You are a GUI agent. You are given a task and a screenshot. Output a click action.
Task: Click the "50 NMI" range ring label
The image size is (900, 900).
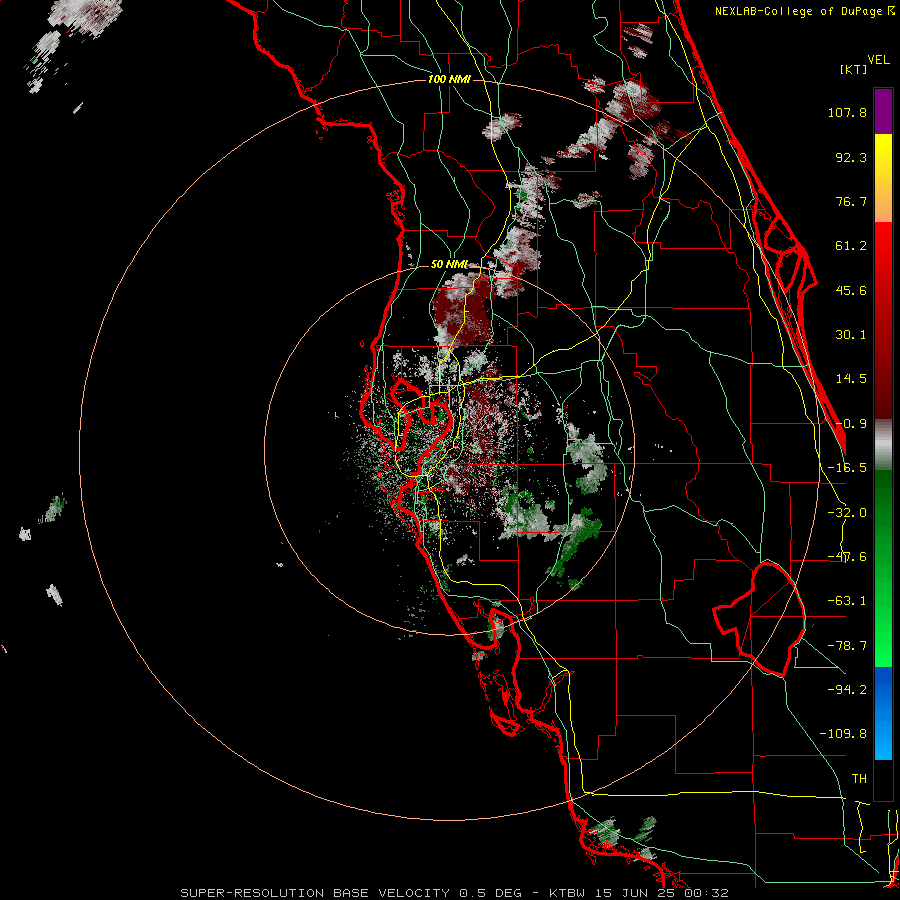pyautogui.click(x=449, y=264)
